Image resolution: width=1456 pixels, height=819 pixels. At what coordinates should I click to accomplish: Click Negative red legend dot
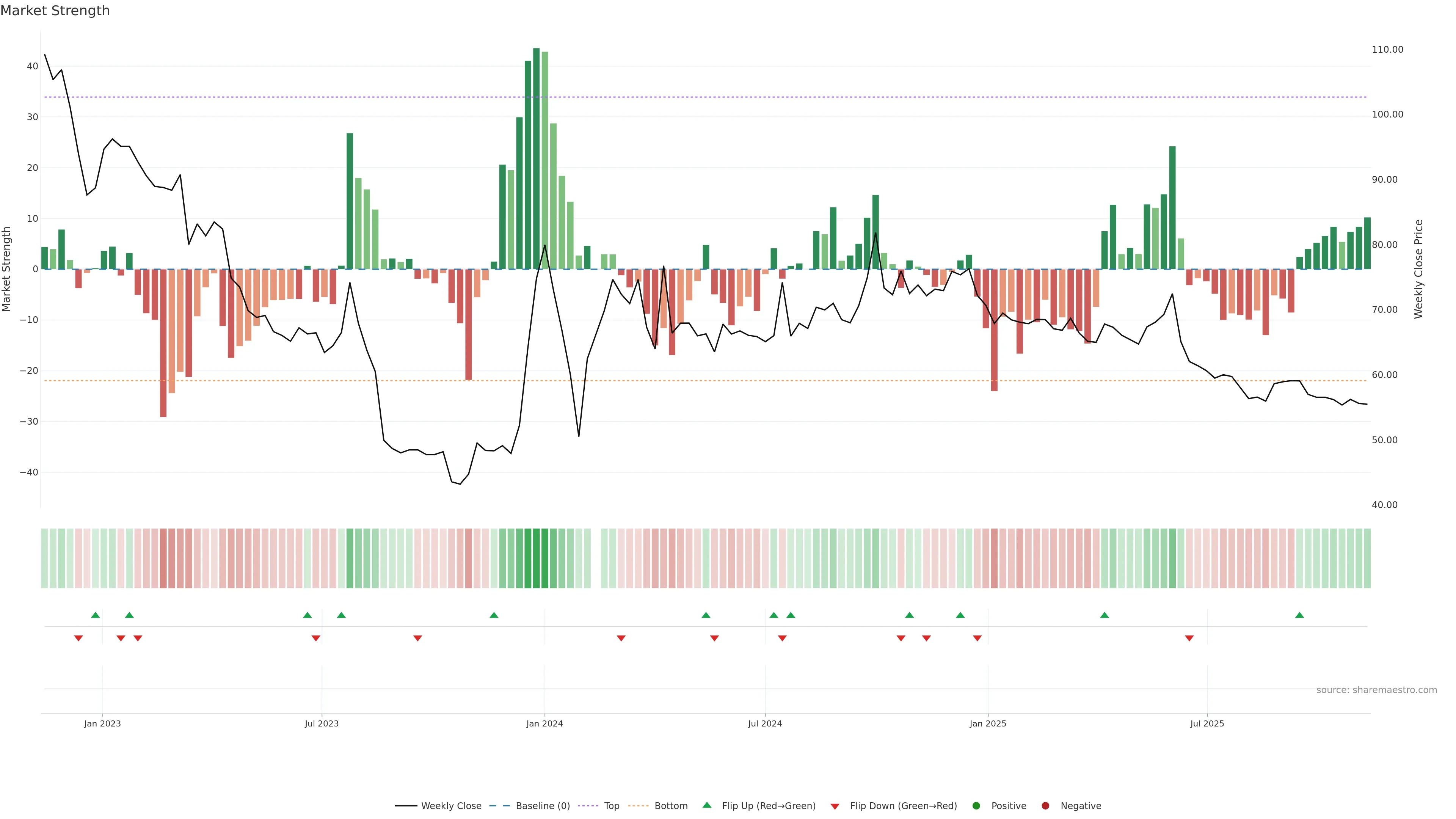pyautogui.click(x=1045, y=805)
